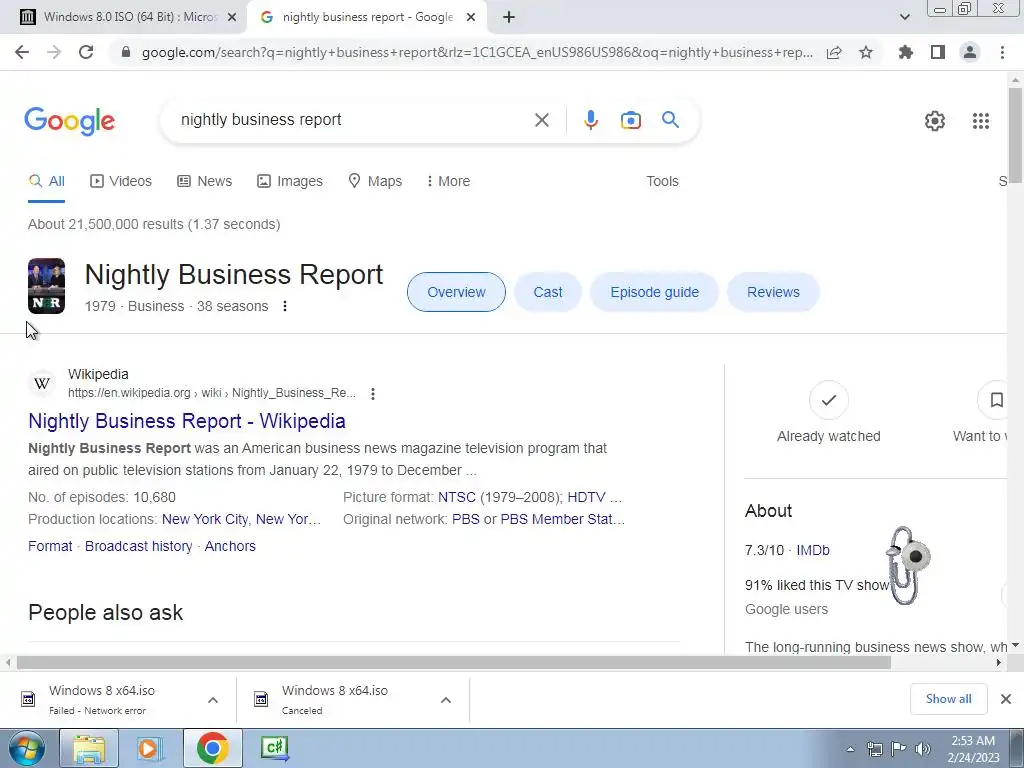Show all downloads button
This screenshot has height=768, width=1024.
(948, 699)
